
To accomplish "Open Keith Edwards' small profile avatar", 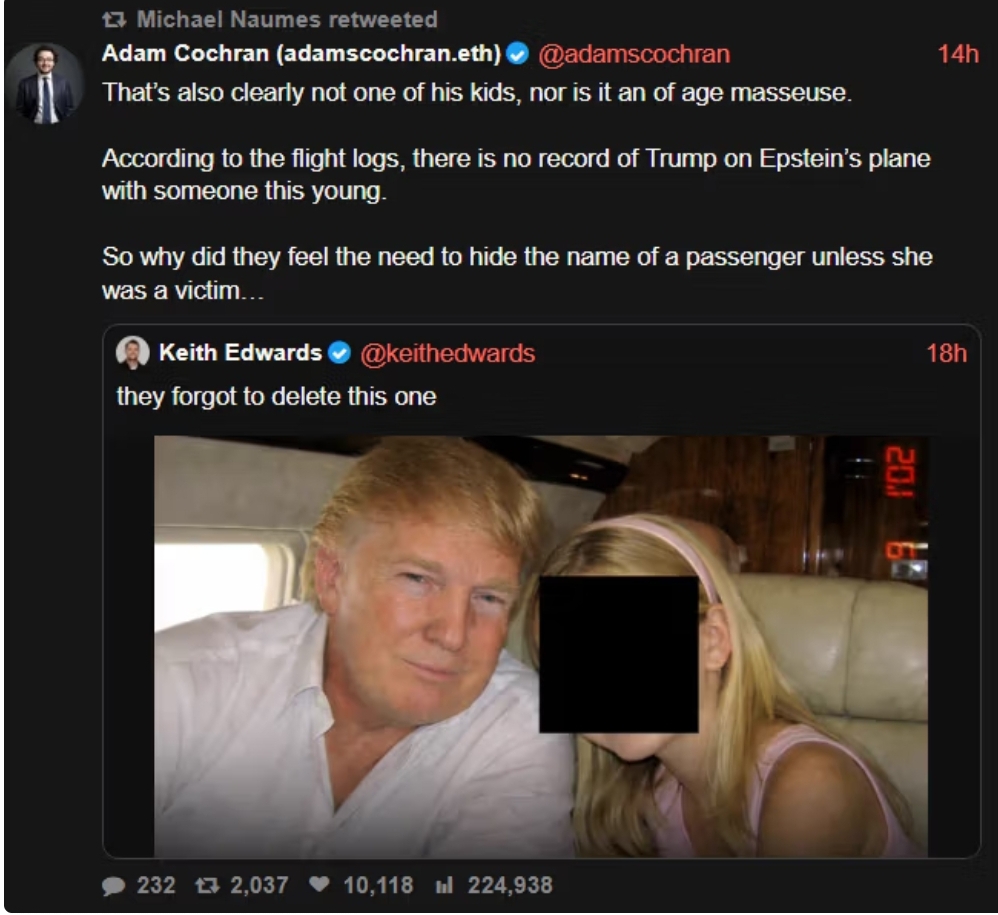I will [132, 353].
